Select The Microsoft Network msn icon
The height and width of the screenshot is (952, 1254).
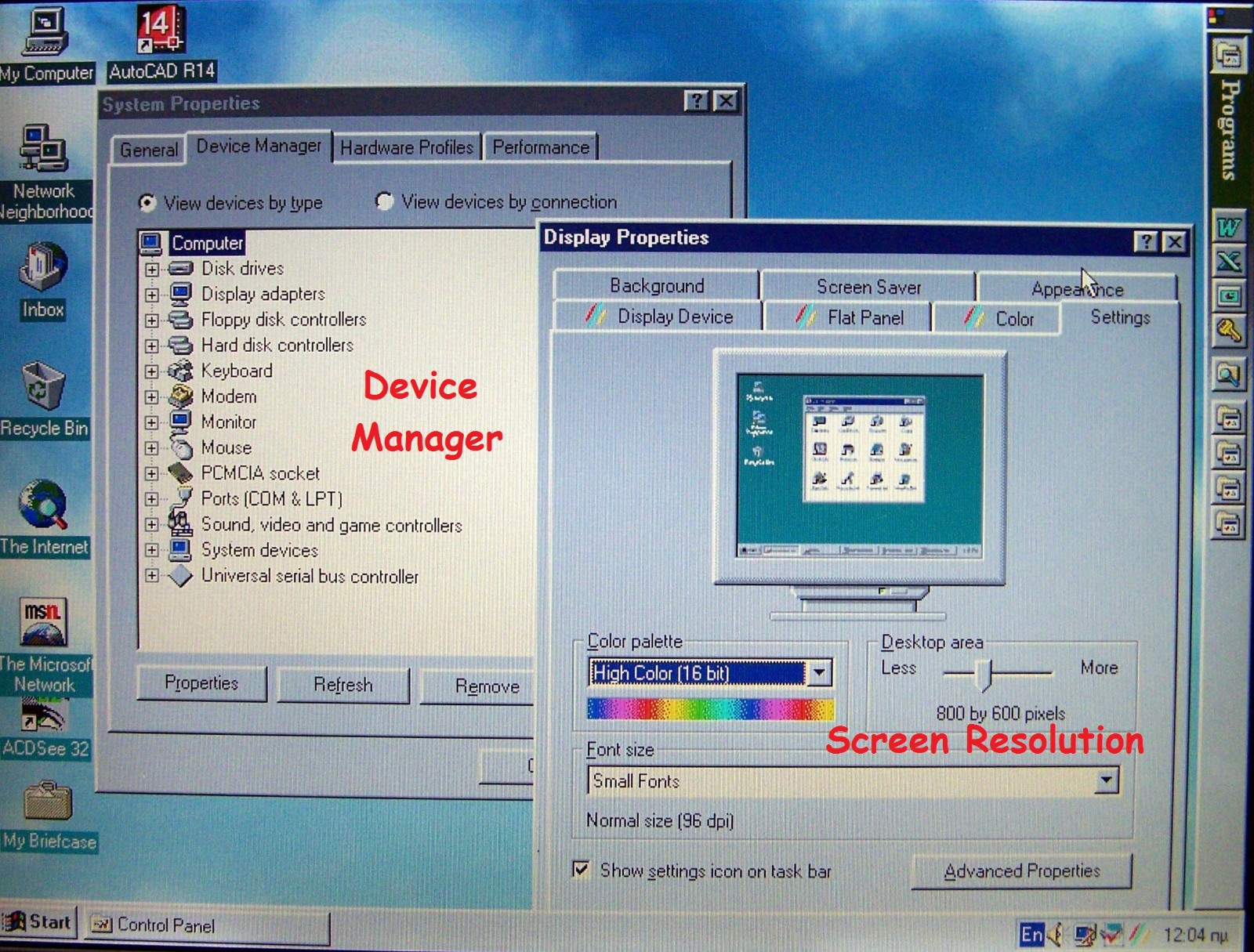click(44, 645)
